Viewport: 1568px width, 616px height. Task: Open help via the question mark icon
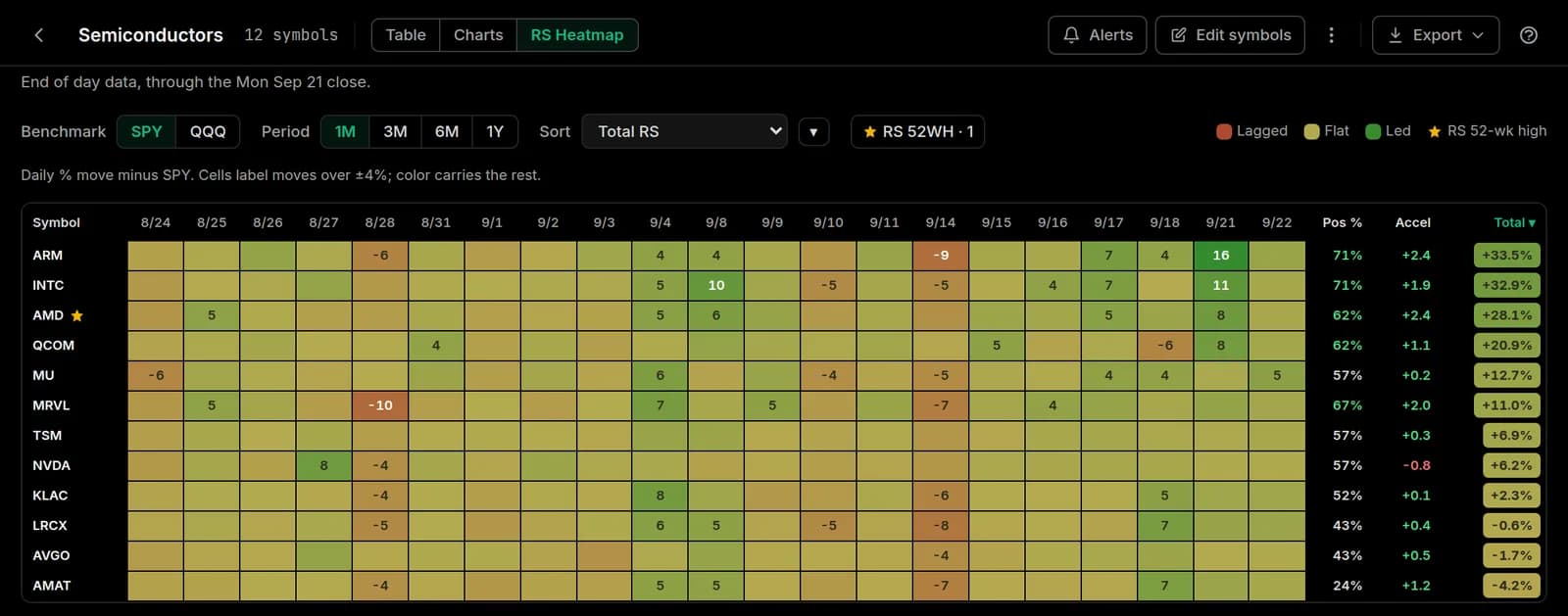pyautogui.click(x=1528, y=35)
